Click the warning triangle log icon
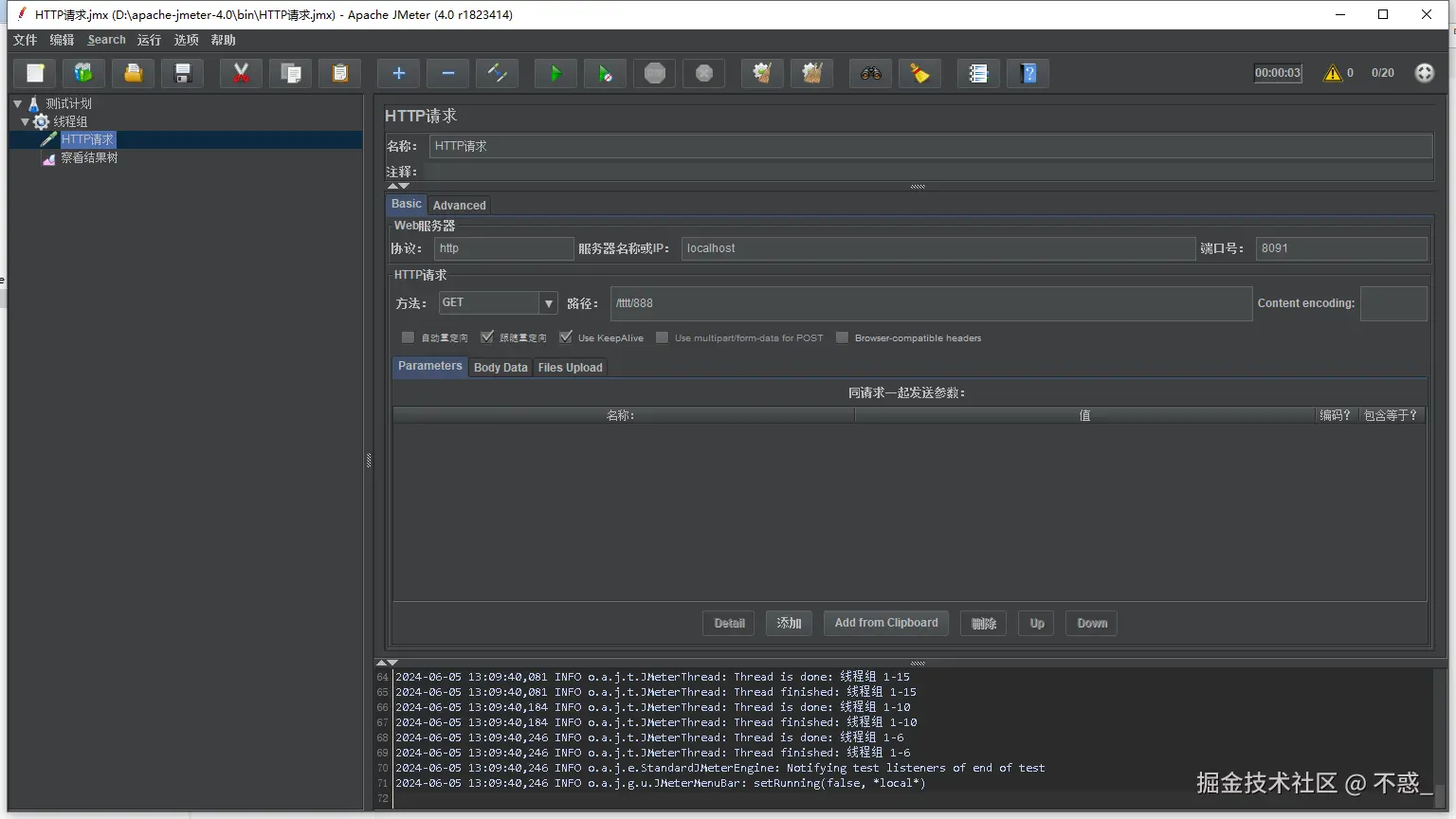 coord(1333,73)
